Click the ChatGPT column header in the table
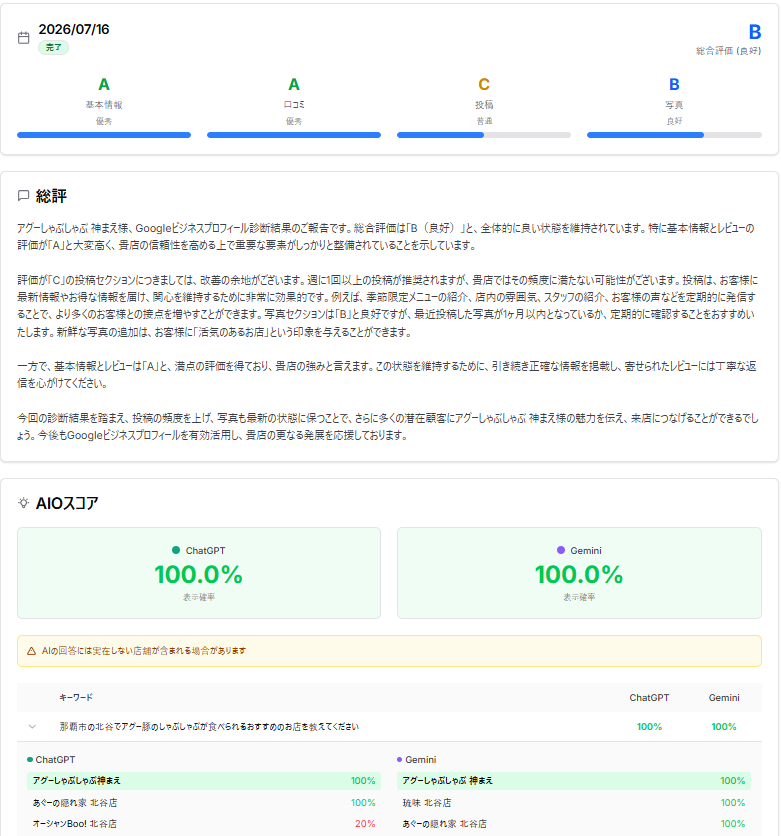The image size is (781, 836). point(649,697)
